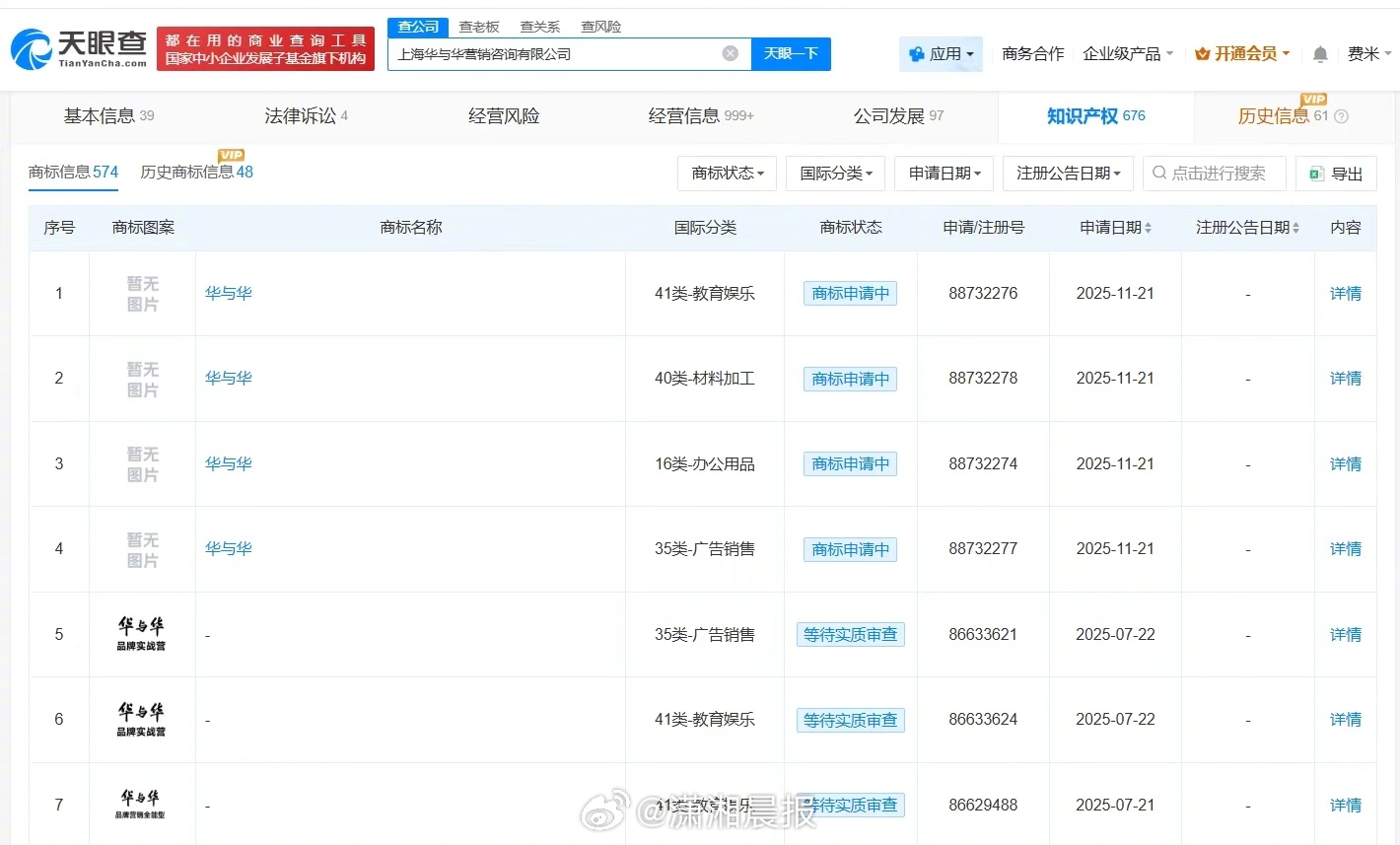Viewport: 1400px width, 845px height.
Task: Clear the search box with X icon
Action: coord(730,53)
